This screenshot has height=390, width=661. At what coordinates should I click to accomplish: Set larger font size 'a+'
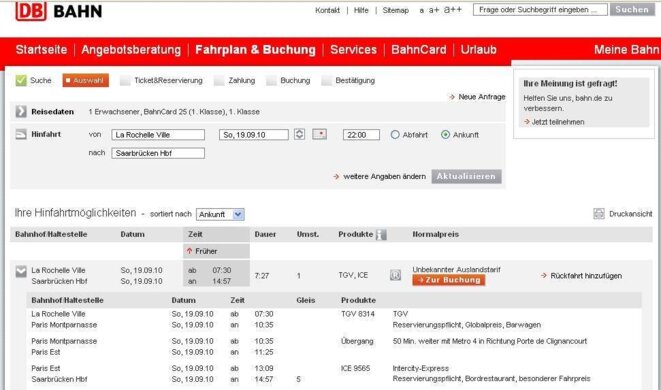[x=434, y=10]
